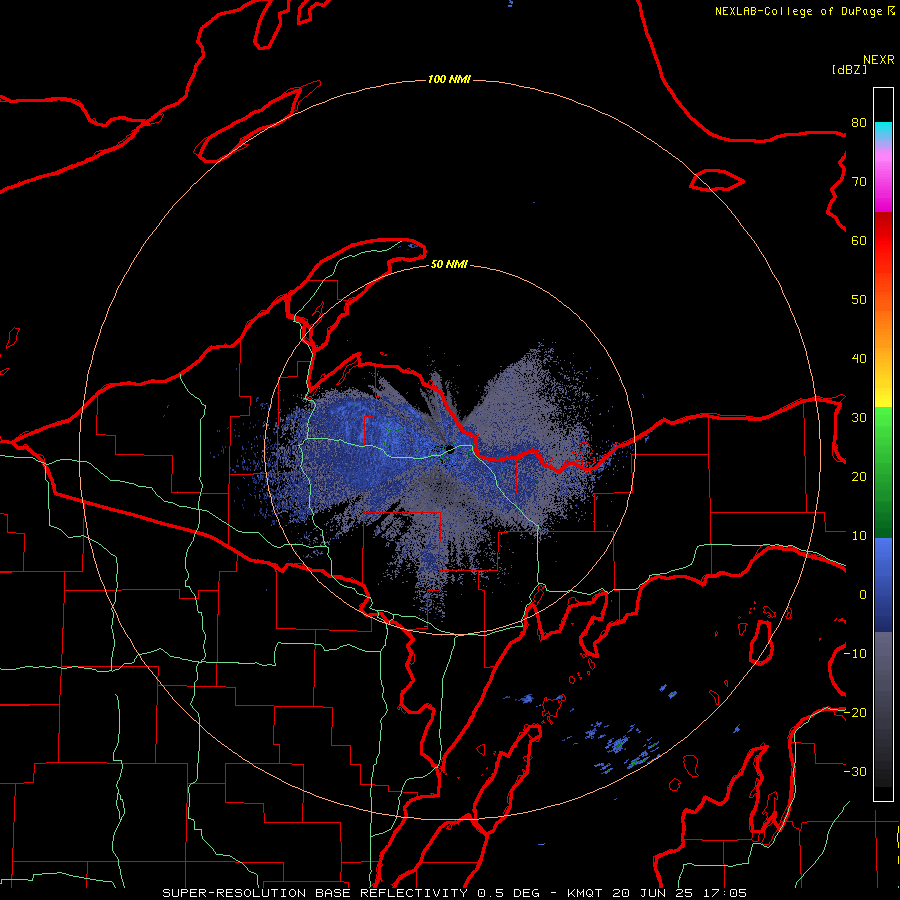Click the 80 dBZ scale value
900x900 pixels.
[x=859, y=123]
